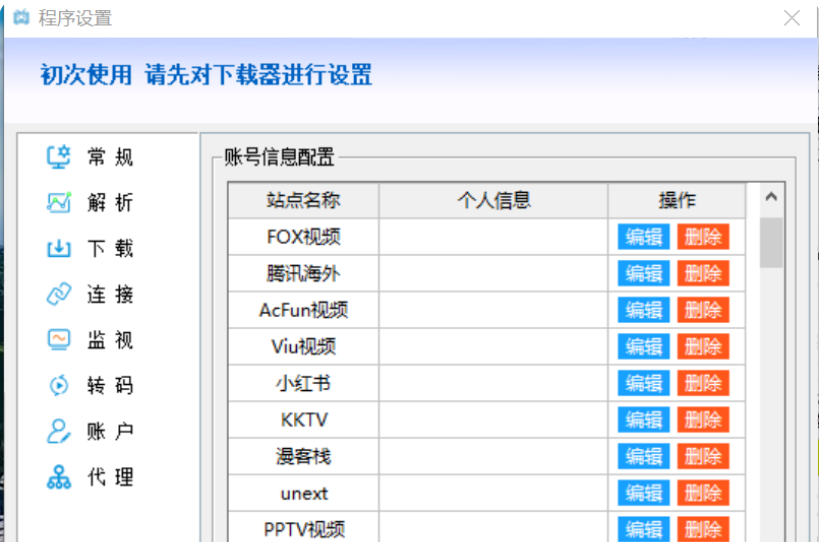Select the Transcode (转码) icon

point(59,386)
